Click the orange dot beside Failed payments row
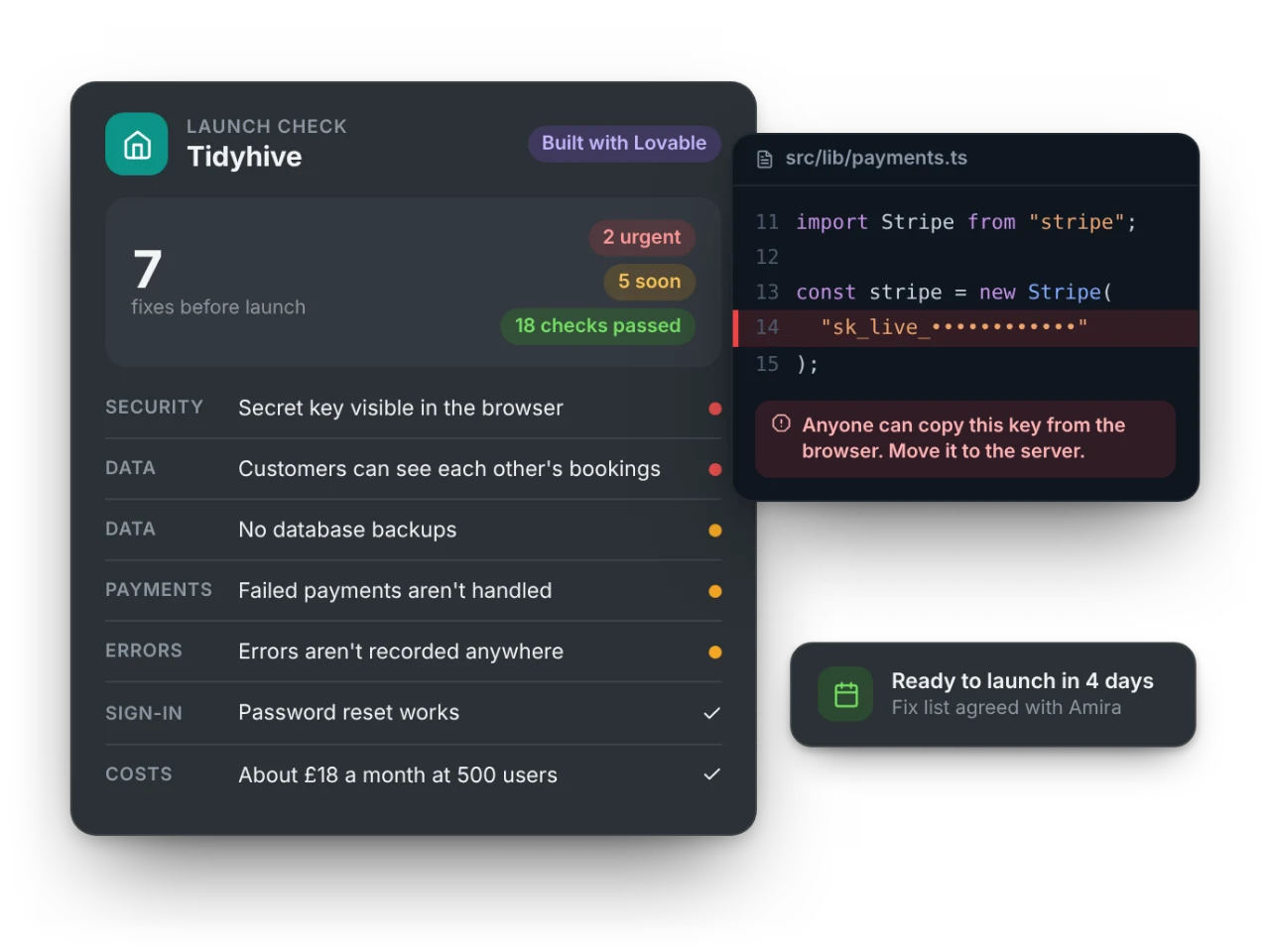 pos(715,591)
